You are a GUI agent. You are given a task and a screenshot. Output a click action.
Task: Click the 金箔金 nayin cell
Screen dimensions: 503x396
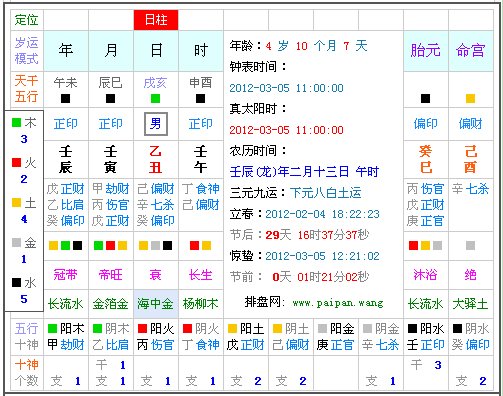click(111, 304)
